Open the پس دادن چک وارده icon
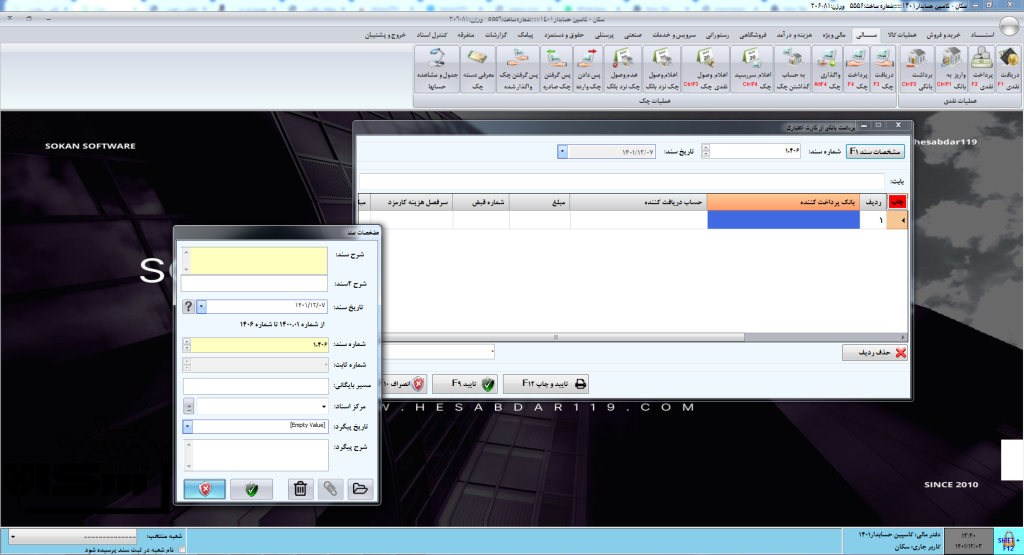The width and height of the screenshot is (1024, 555). (x=588, y=70)
